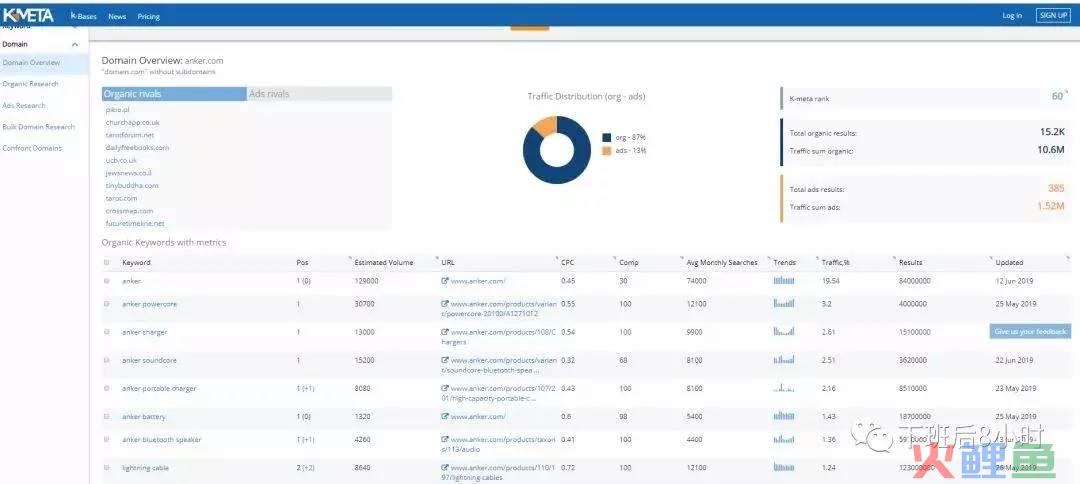
Task: Open k-Bases in top navigation
Action: (84, 17)
